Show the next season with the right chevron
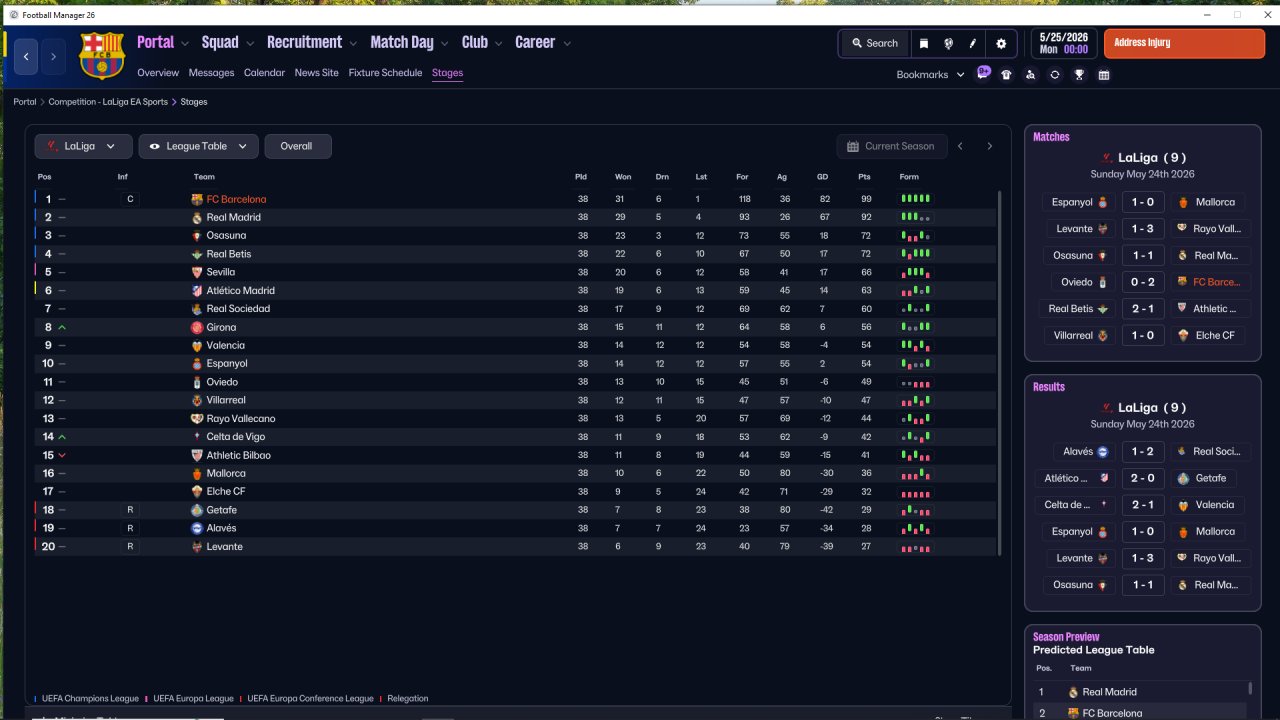 pyautogui.click(x=990, y=146)
